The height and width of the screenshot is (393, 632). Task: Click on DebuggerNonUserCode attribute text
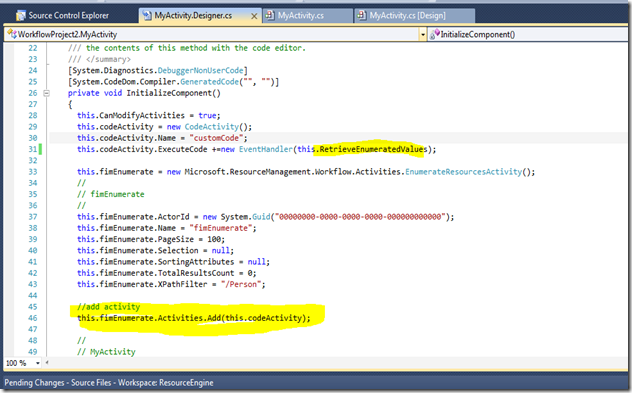pos(200,71)
